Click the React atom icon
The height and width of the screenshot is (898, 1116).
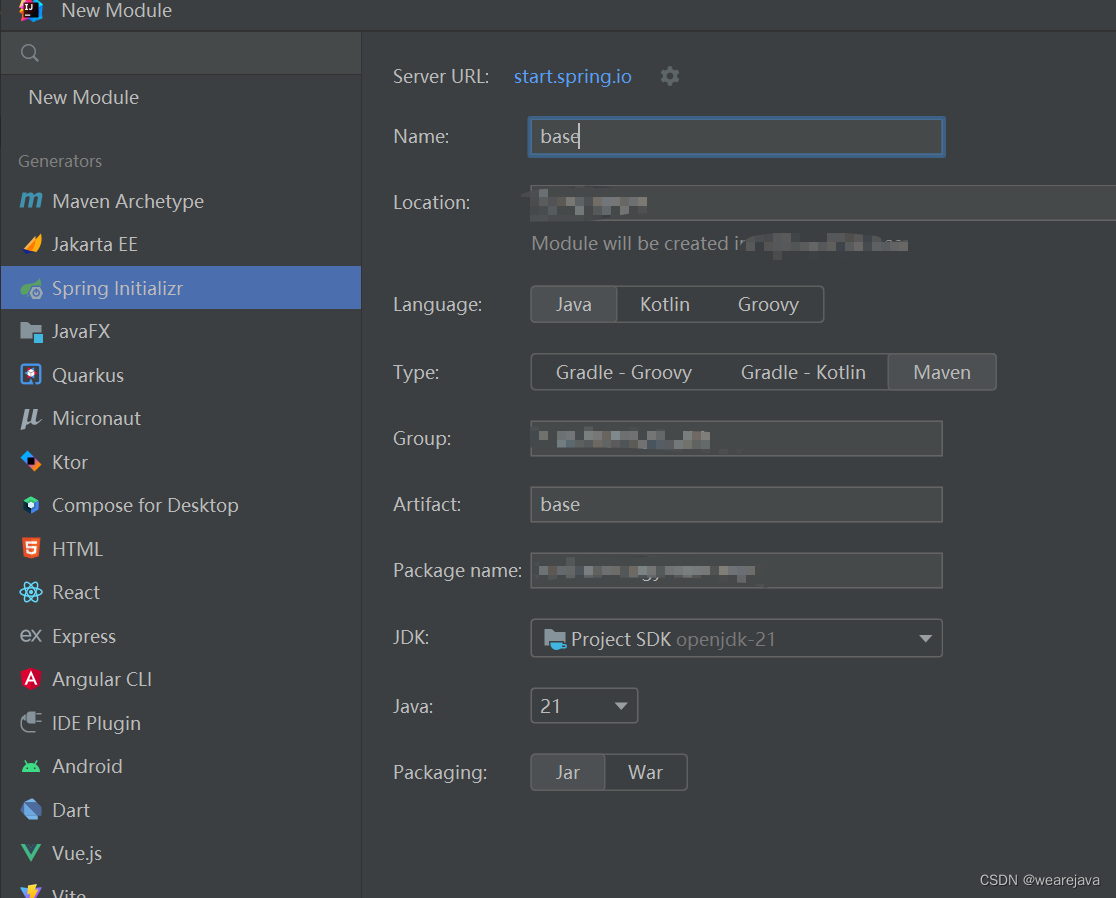pyautogui.click(x=31, y=592)
